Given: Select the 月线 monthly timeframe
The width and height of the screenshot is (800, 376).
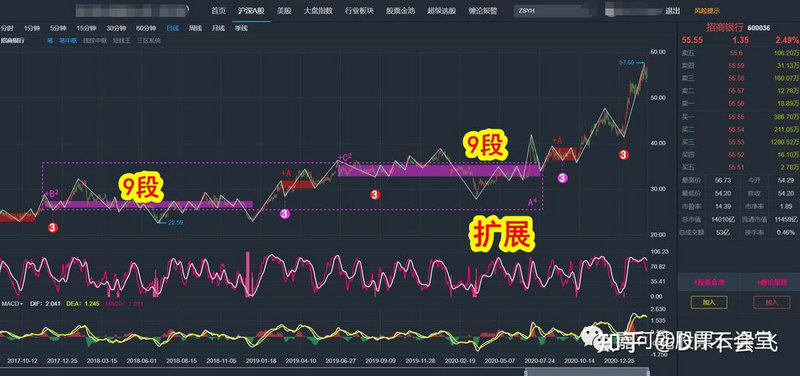Looking at the screenshot, I should point(218,29).
